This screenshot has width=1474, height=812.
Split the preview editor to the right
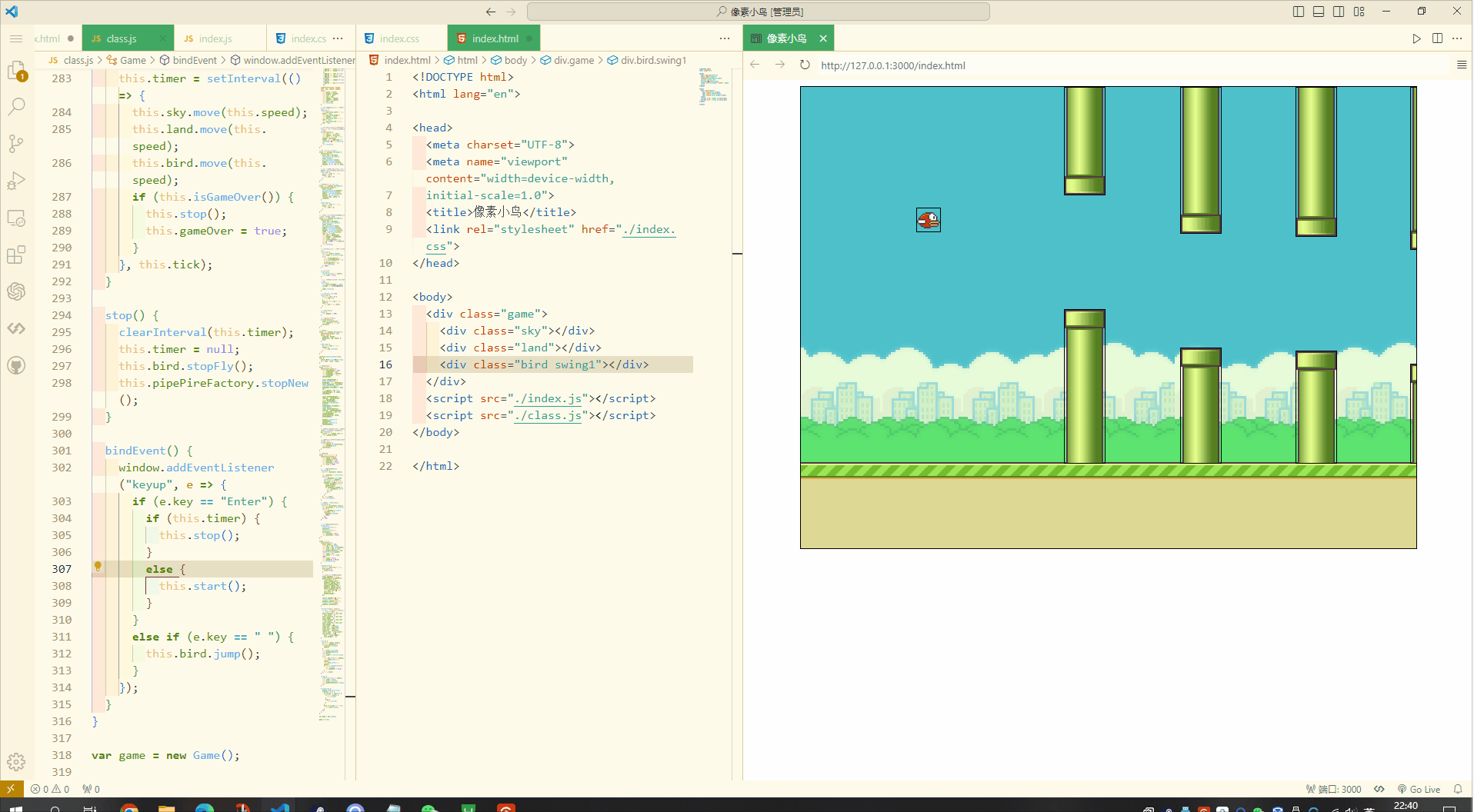point(1437,38)
